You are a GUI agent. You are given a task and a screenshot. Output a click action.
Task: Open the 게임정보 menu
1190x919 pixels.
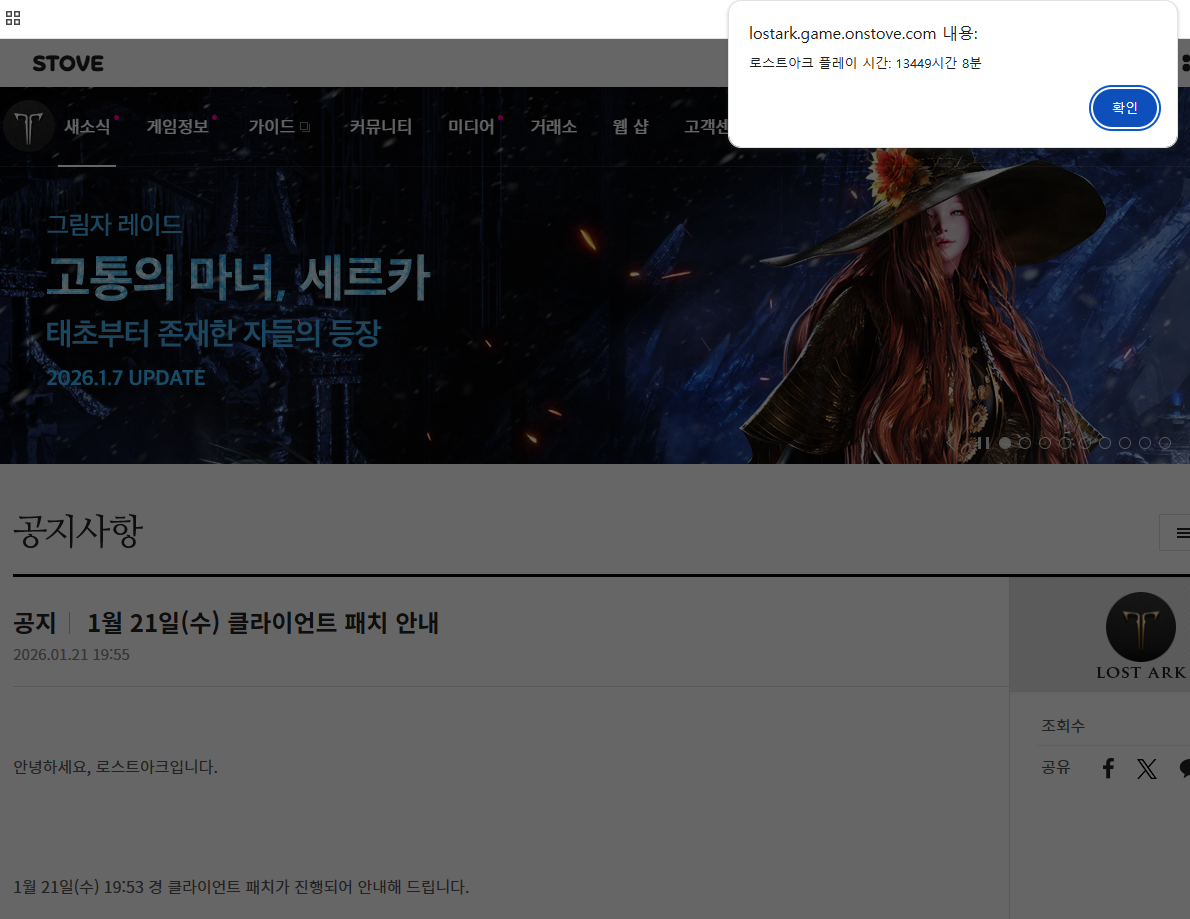tap(178, 127)
